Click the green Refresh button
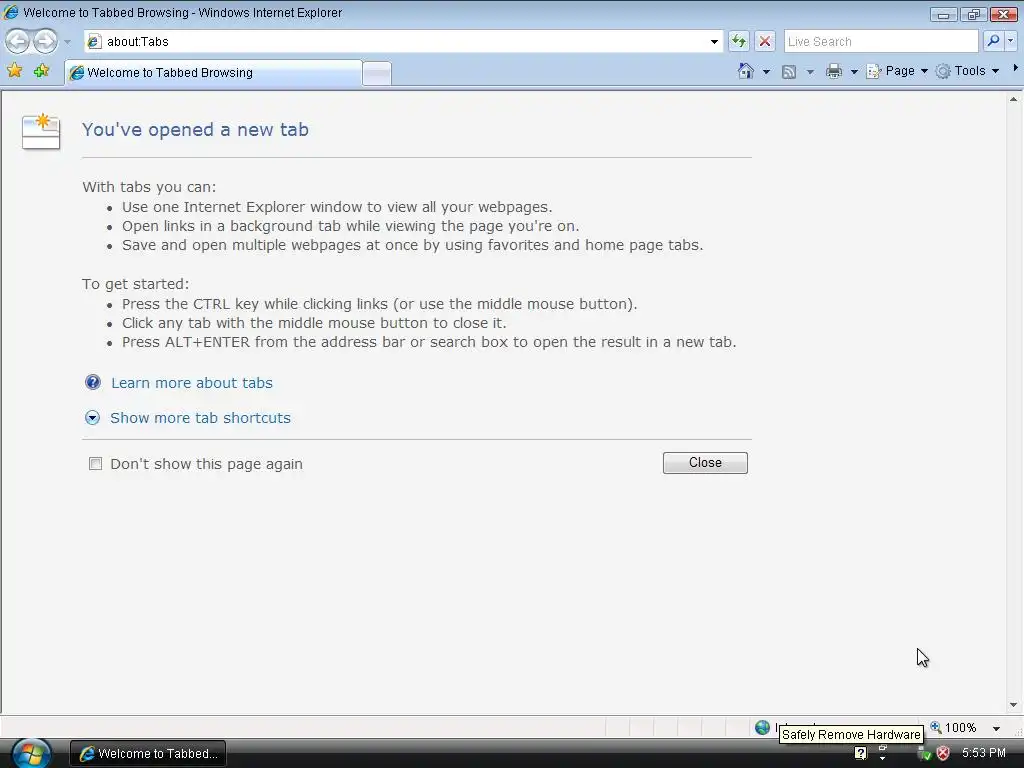Viewport: 1024px width, 768px height. pyautogui.click(x=739, y=42)
